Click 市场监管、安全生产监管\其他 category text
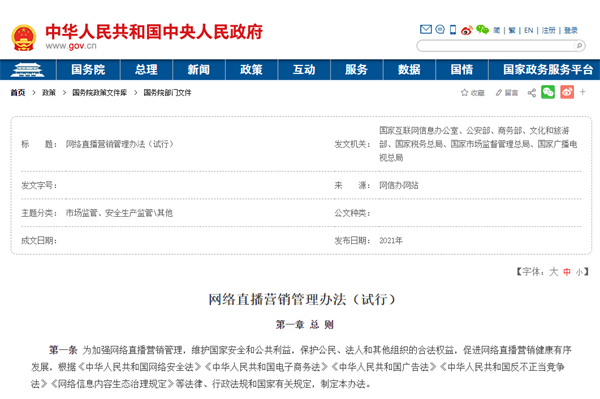 click(119, 213)
